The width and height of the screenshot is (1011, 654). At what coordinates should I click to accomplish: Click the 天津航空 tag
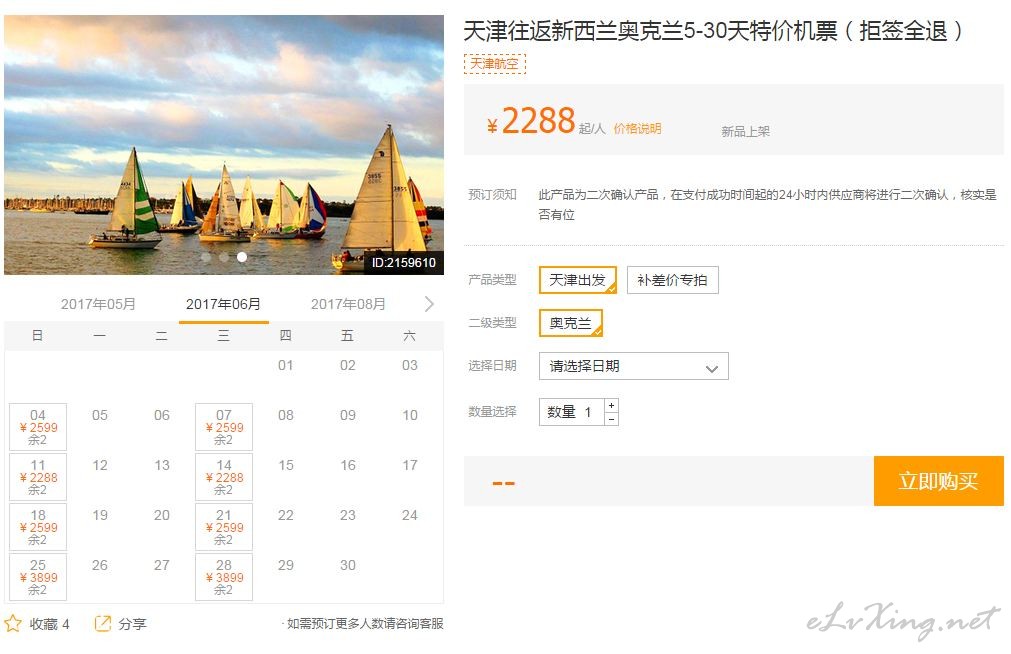(x=495, y=64)
